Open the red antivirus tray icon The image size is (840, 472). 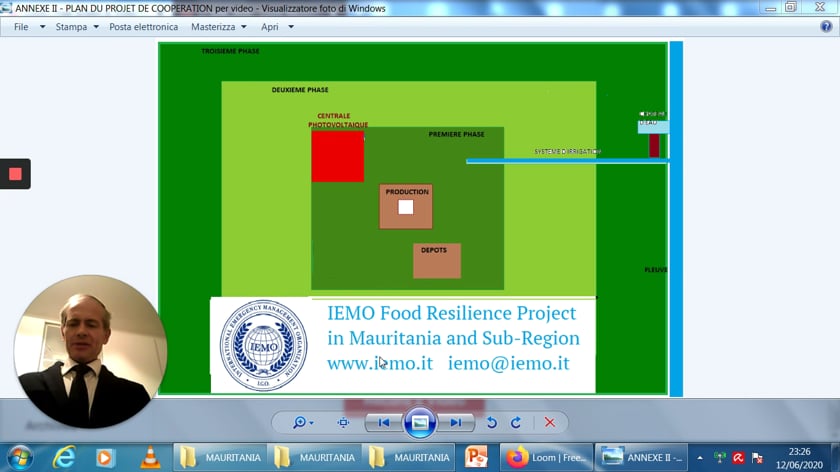coord(738,458)
